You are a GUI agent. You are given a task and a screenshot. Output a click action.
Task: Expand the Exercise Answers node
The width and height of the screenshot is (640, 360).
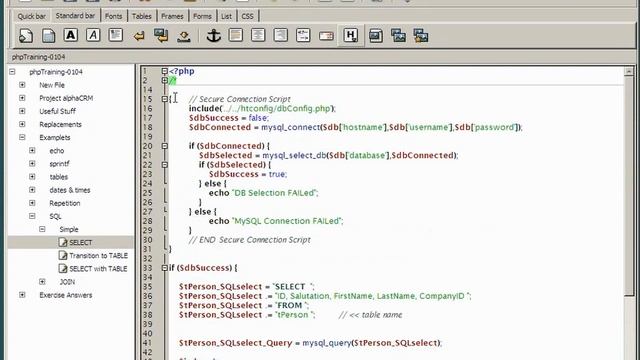coord(22,295)
